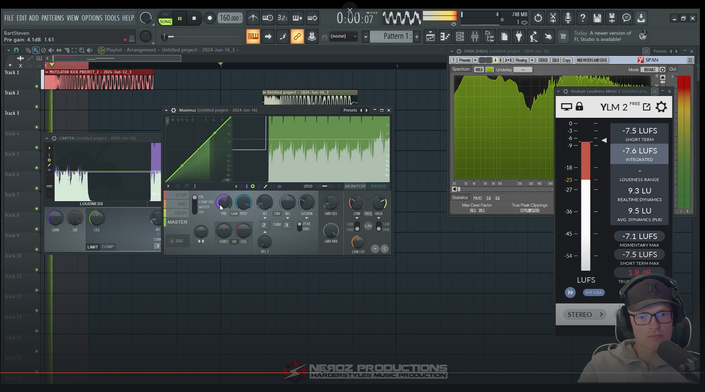
Task: Open the PATTERNS menu
Action: [x=53, y=18]
